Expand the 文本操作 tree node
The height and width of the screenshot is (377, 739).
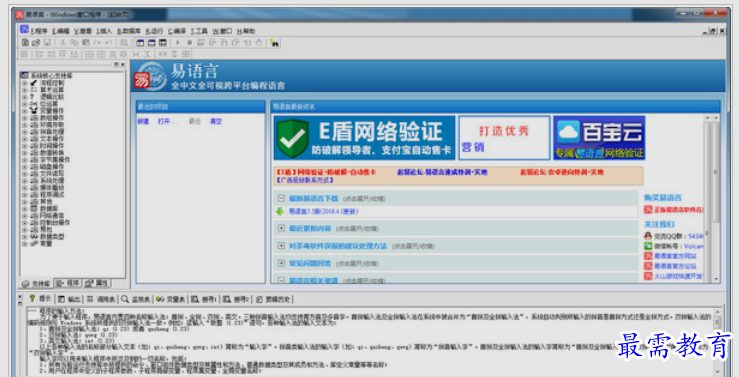(x=25, y=139)
